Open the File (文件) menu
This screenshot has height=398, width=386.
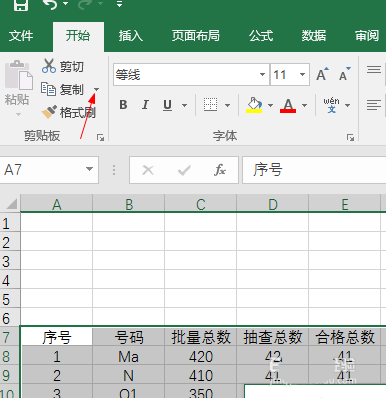[x=21, y=36]
